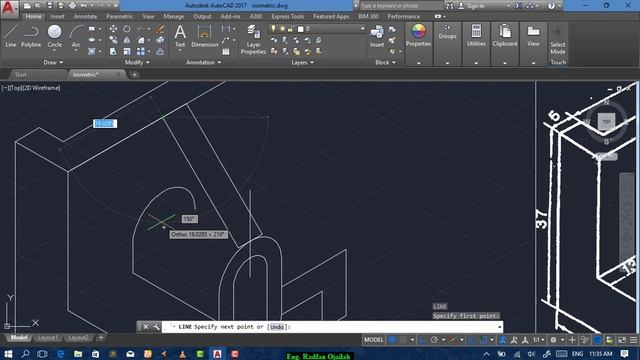Click the Open file icon in quick access
The image size is (640, 360).
coord(38,6)
